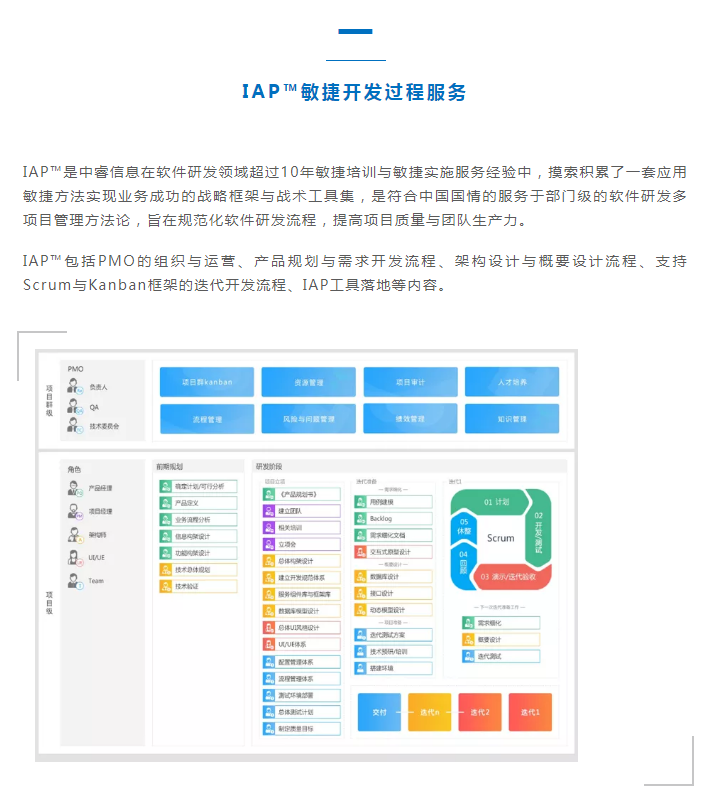Click the blue 交付 block

click(x=379, y=712)
